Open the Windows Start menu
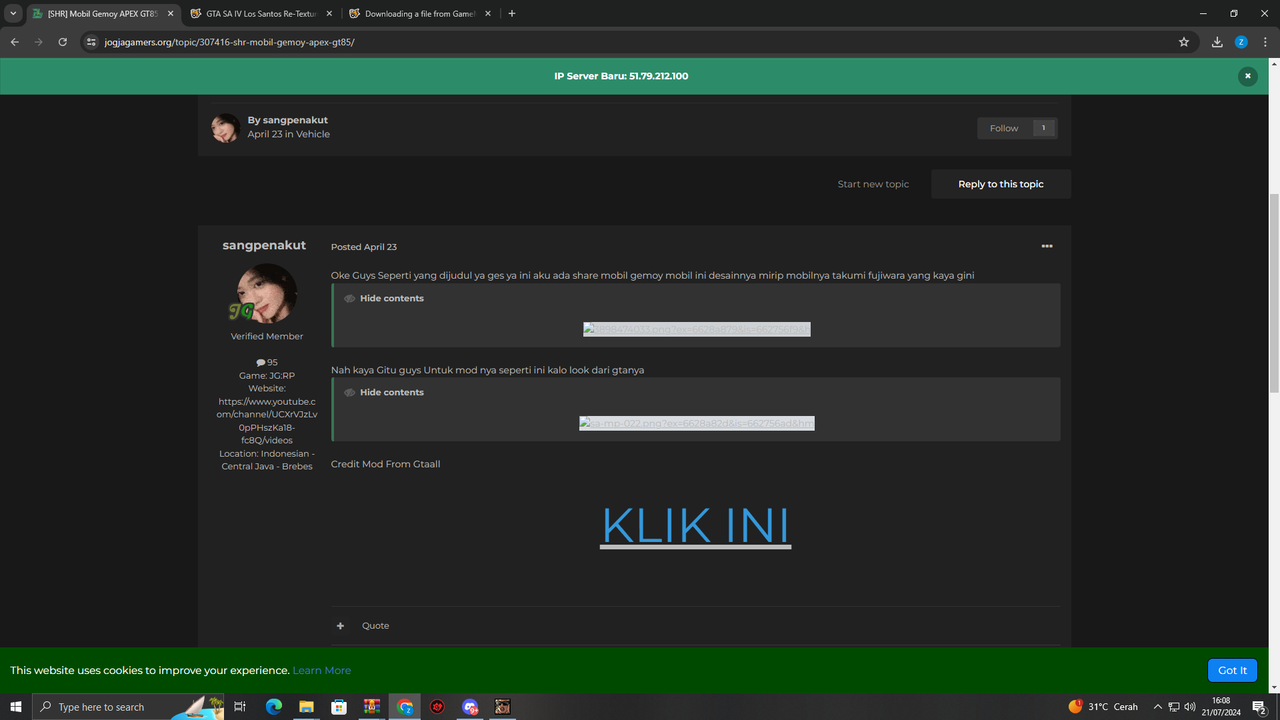Viewport: 1280px width, 720px height. [16, 707]
